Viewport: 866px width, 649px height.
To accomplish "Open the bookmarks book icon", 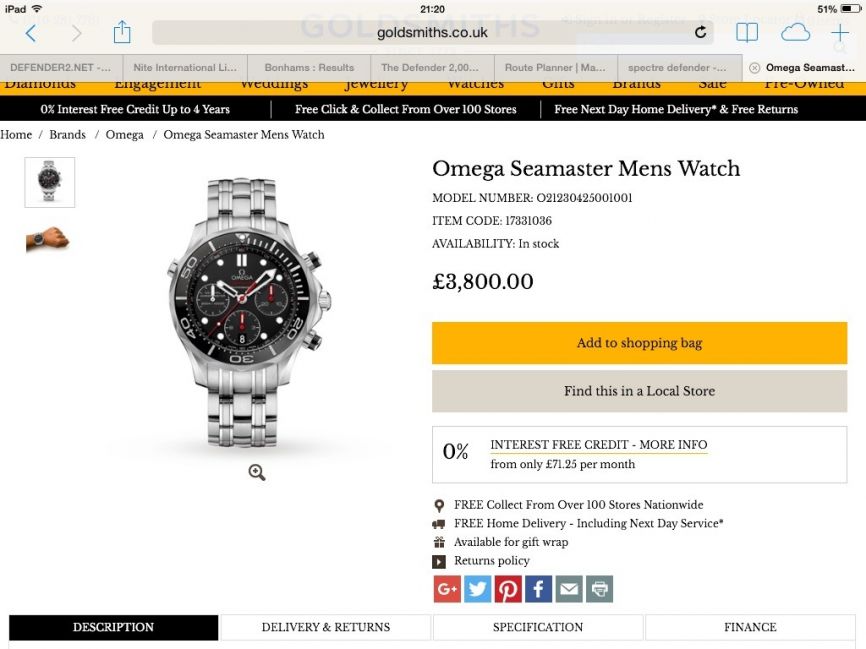I will (747, 33).
